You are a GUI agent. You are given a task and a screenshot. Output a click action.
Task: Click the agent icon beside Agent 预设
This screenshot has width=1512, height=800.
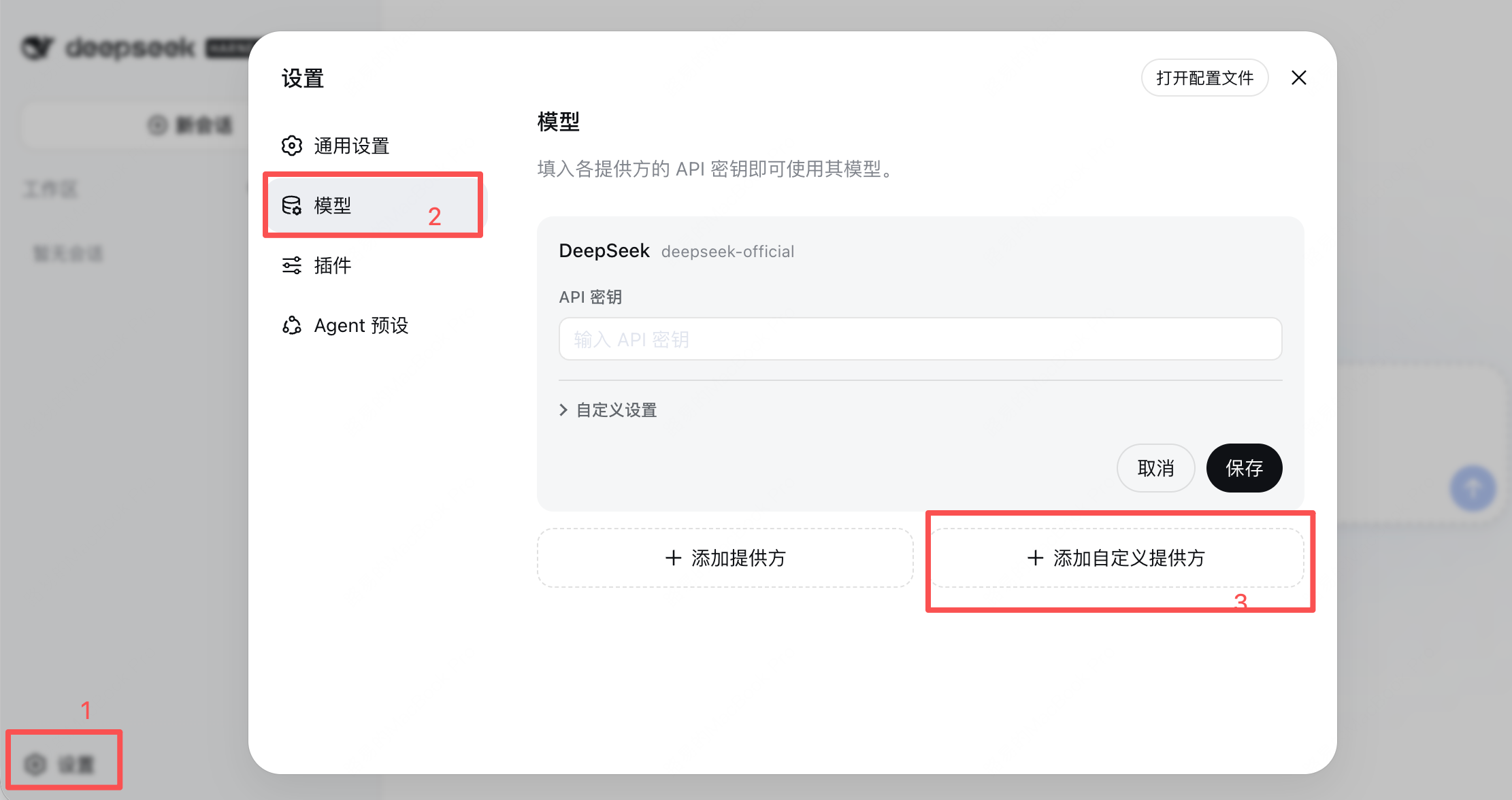coord(292,325)
